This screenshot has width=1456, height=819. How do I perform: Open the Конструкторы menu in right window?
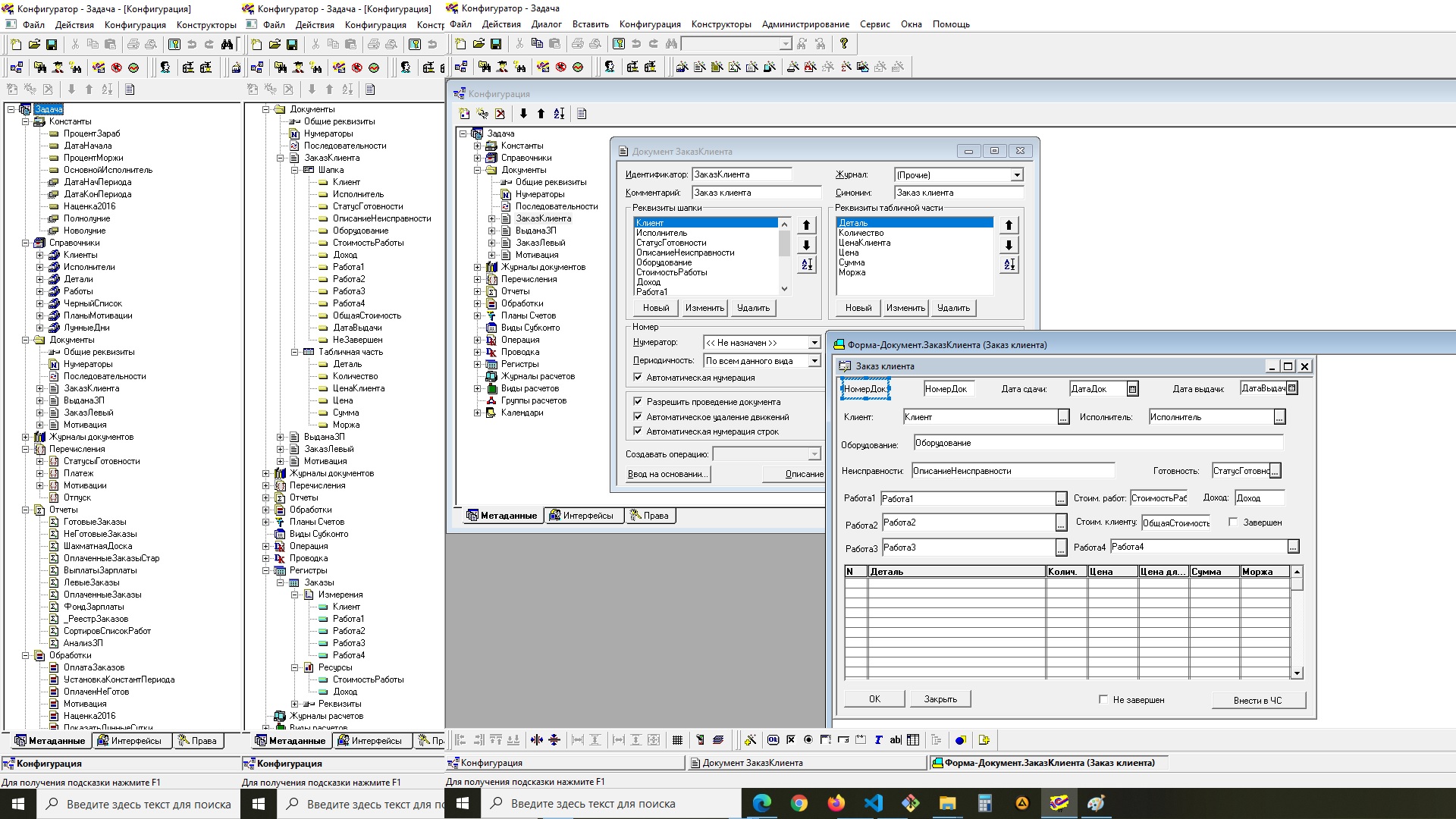coord(721,24)
